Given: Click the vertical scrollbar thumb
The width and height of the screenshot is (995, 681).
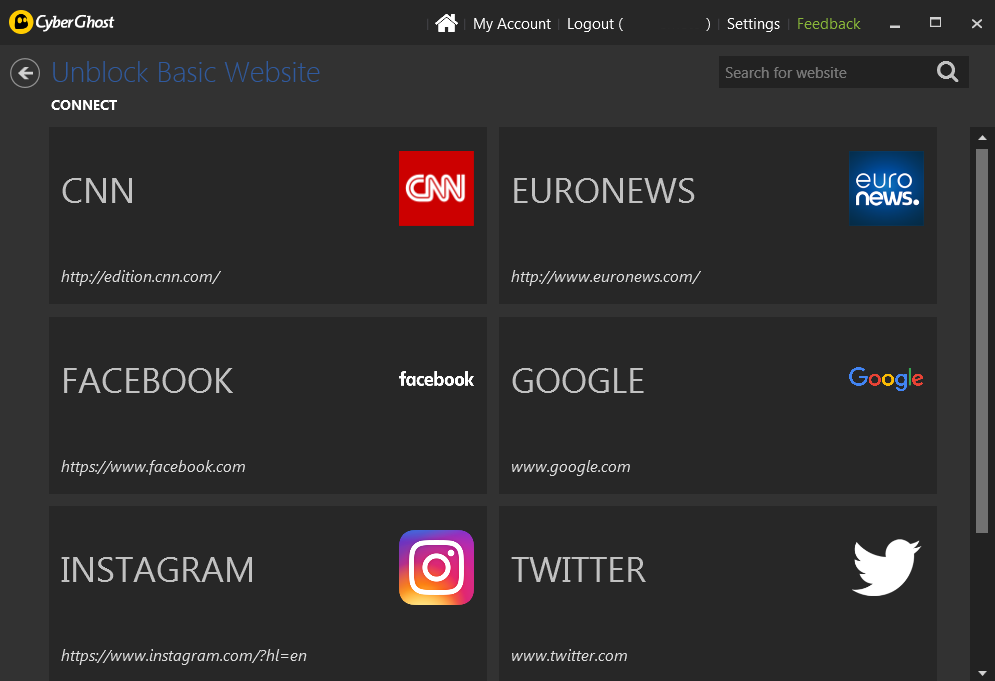Looking at the screenshot, I should coord(982,341).
